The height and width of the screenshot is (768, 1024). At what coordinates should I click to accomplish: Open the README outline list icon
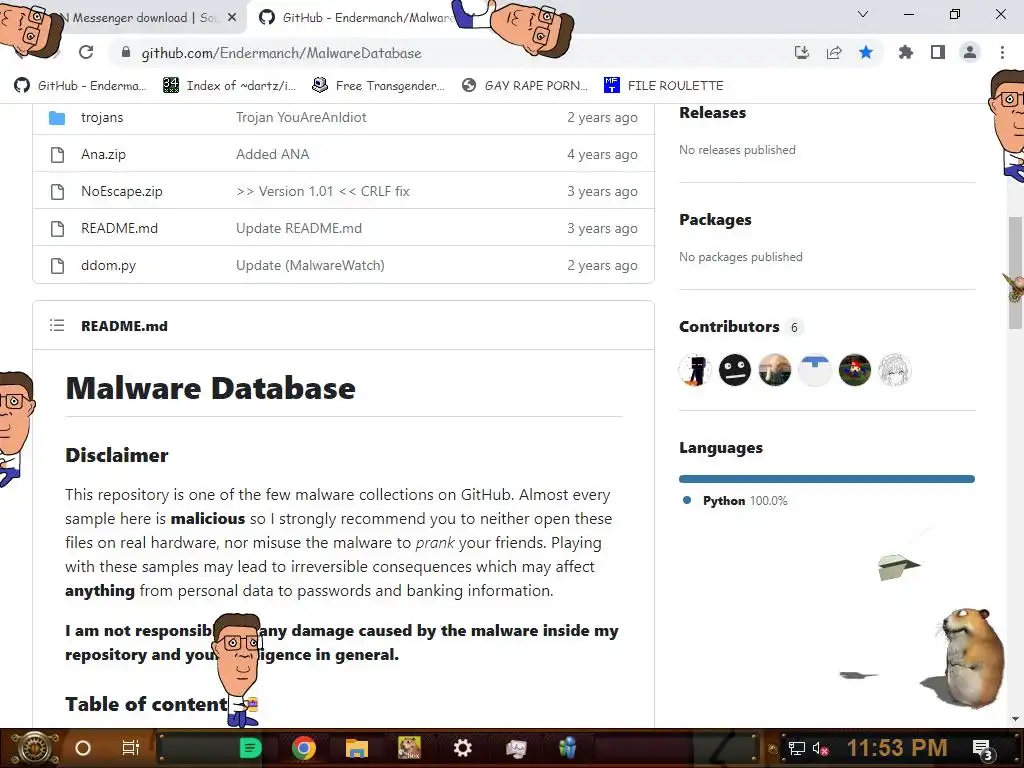(57, 325)
